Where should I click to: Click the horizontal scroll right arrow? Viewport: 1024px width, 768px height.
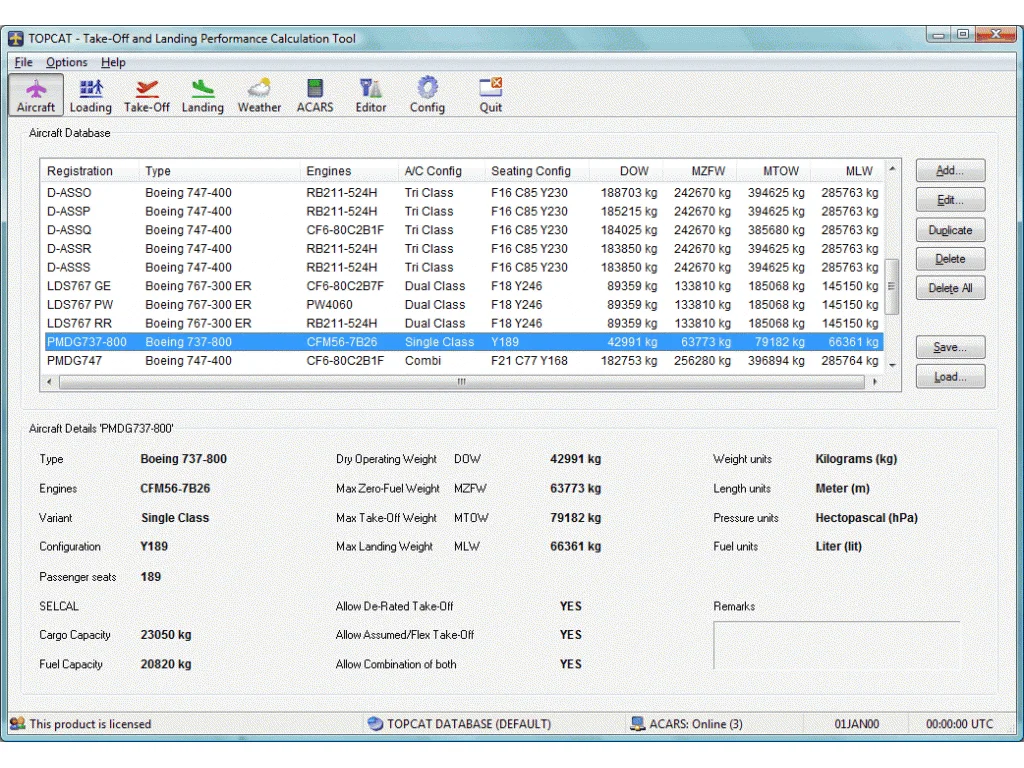(874, 381)
